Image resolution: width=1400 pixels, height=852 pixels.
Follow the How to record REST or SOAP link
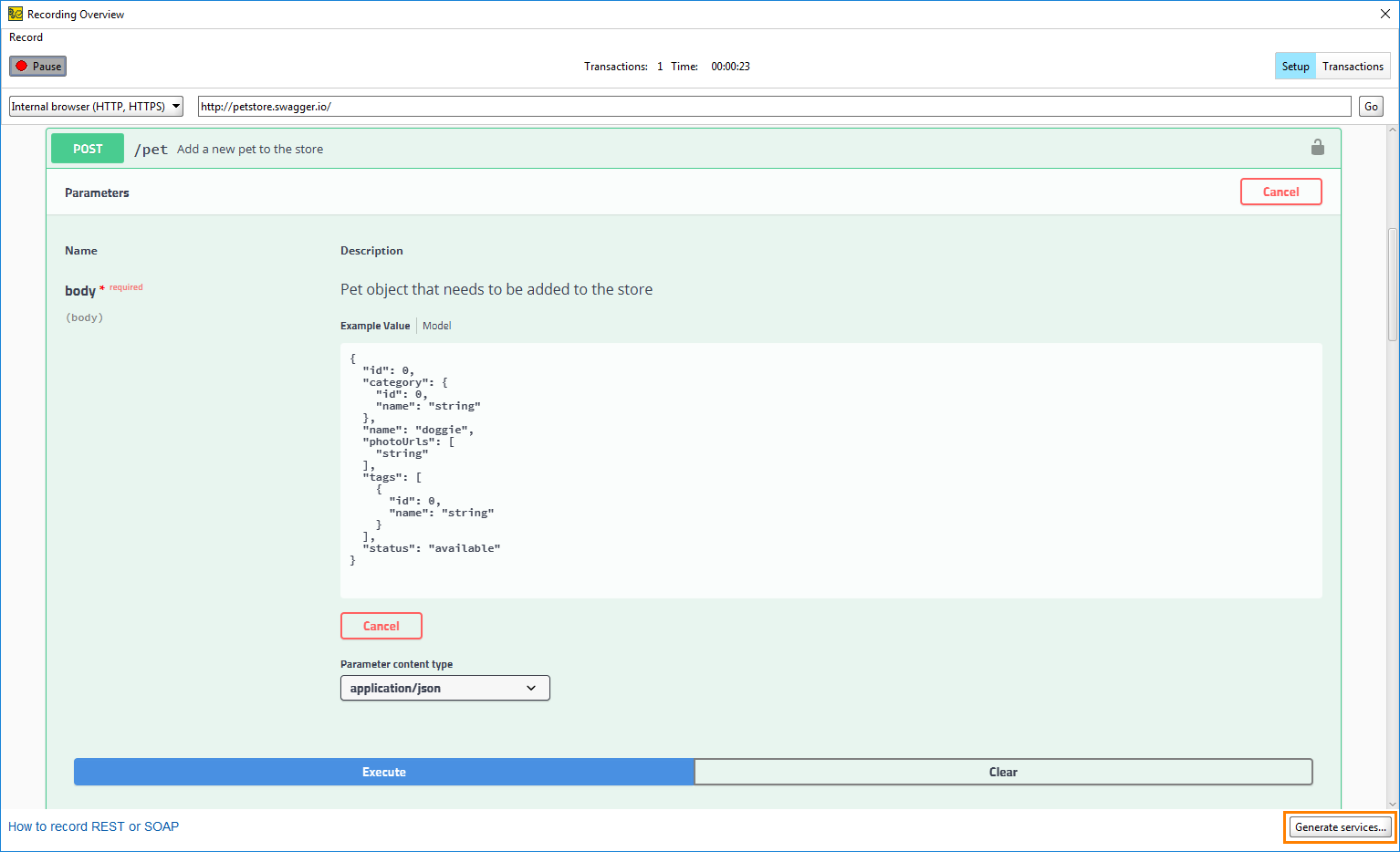(x=93, y=826)
